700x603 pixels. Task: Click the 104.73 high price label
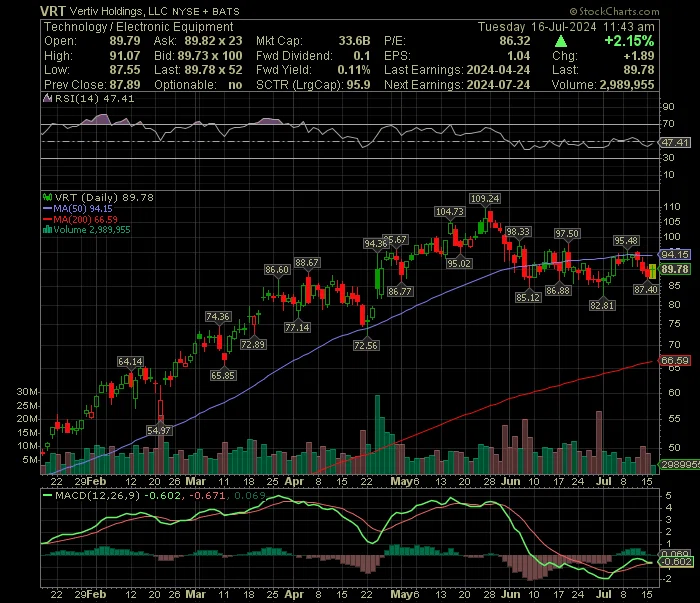click(450, 212)
